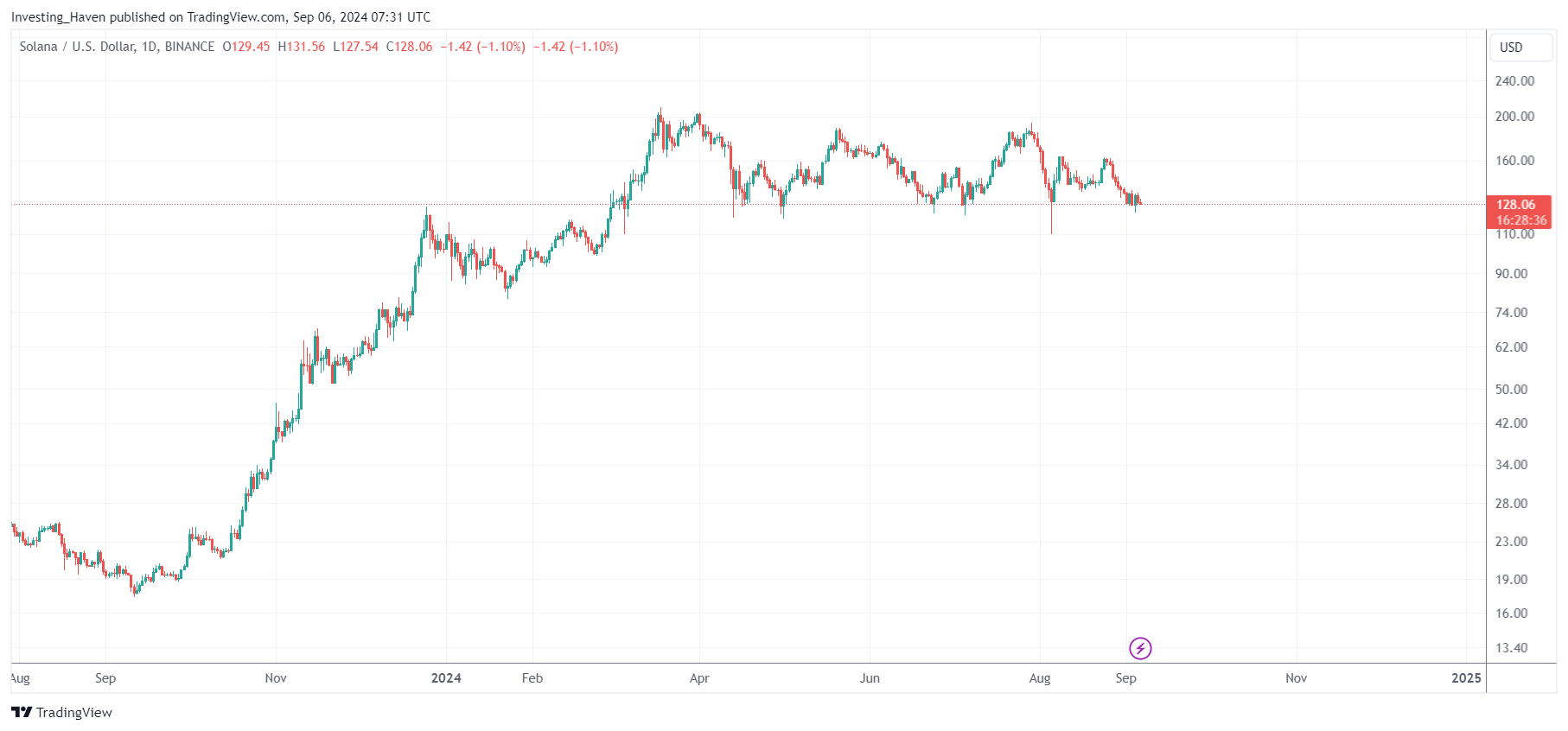Click the published header text with Investing_Haven
Image resolution: width=1568 pixels, height=731 pixels.
pyautogui.click(x=220, y=16)
